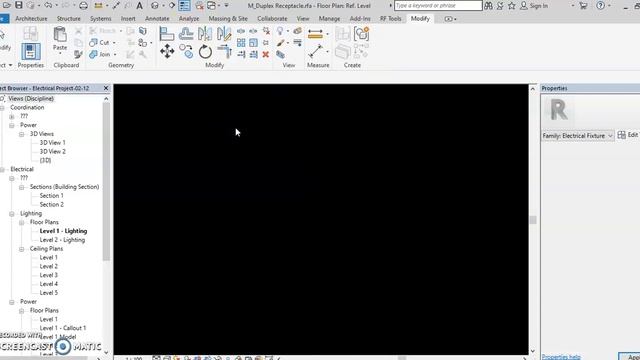The height and width of the screenshot is (360, 640).
Task: Open the 3D View 1 tree item
Action: coord(53,143)
